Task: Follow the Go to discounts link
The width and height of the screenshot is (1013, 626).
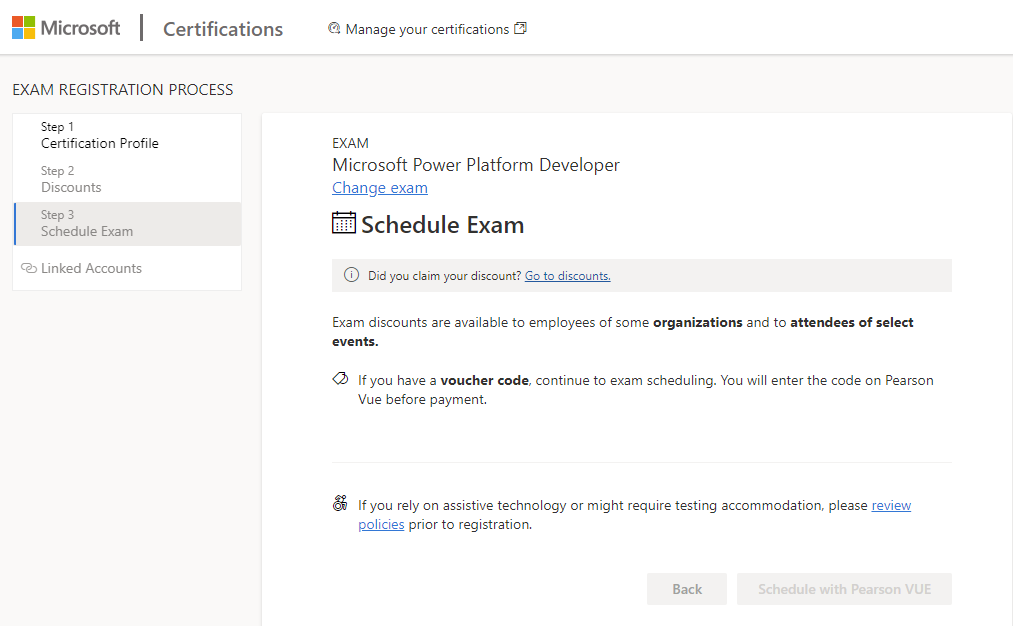Action: tap(567, 276)
